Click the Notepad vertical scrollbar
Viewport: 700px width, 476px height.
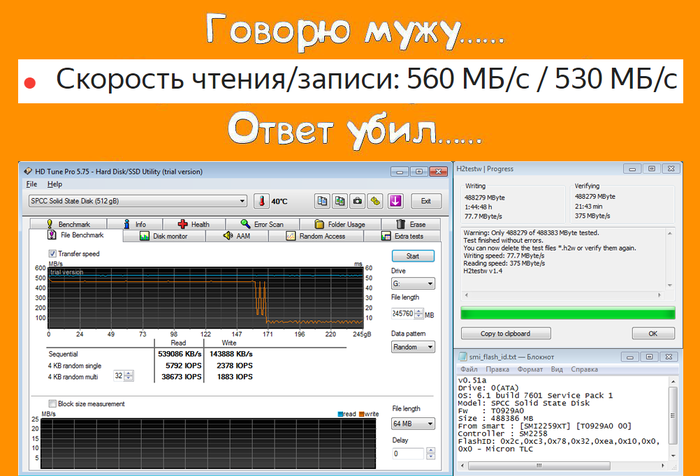pyautogui.click(x=673, y=419)
